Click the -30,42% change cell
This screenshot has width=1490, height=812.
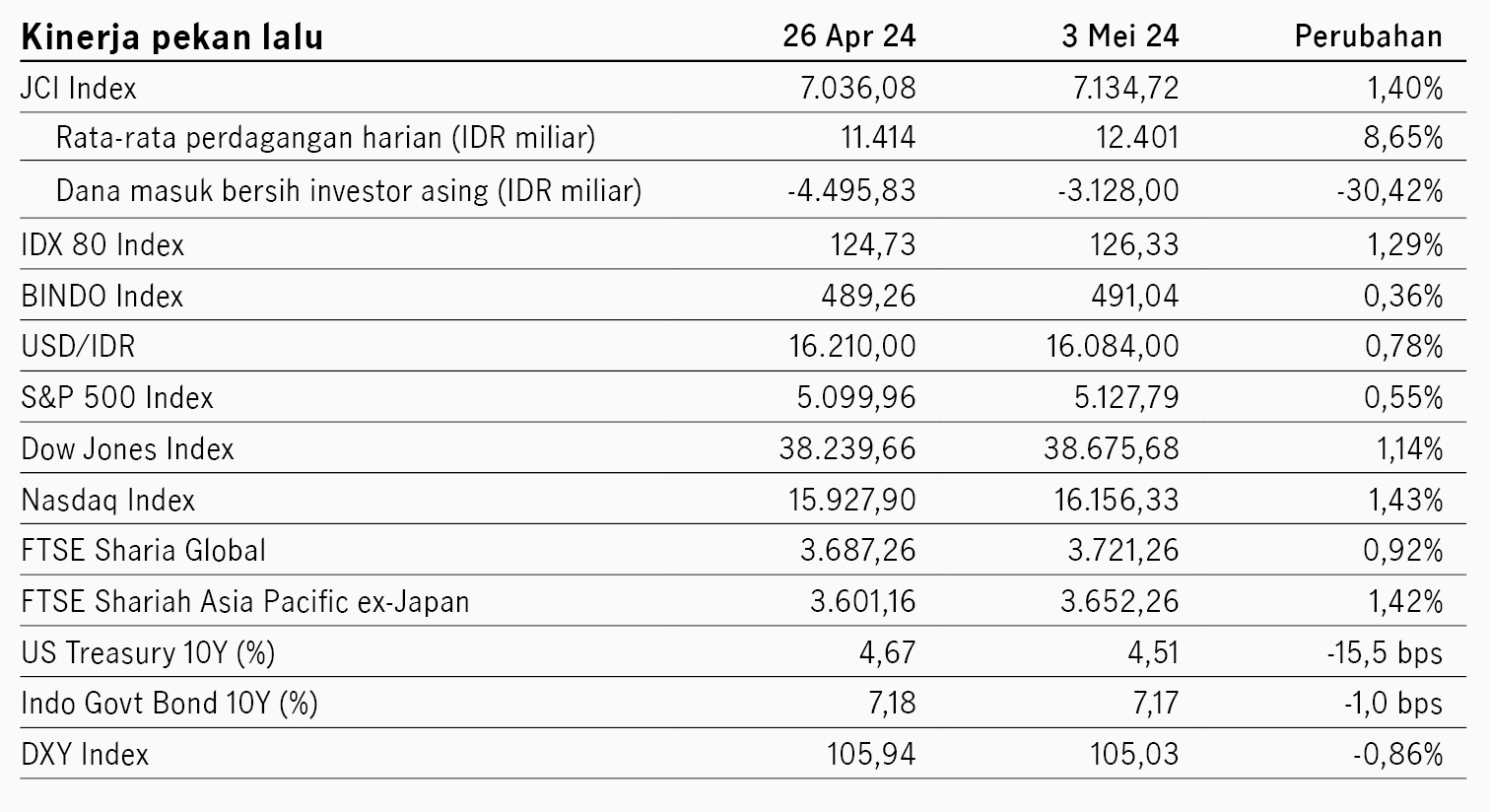coord(1389,189)
